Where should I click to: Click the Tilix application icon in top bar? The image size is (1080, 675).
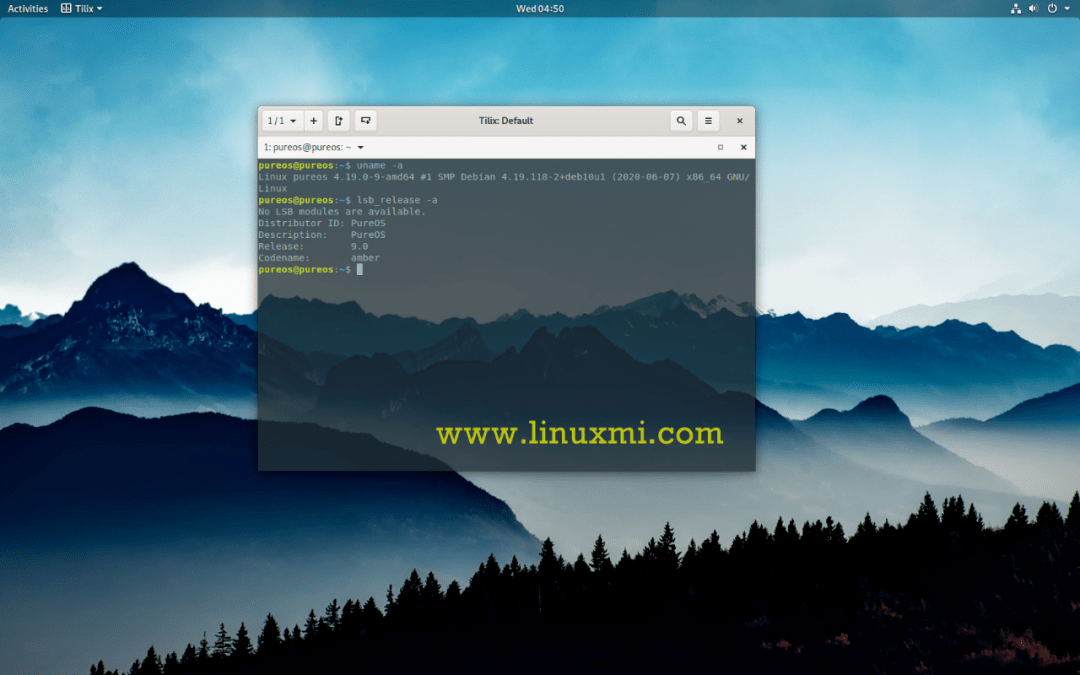(x=64, y=8)
